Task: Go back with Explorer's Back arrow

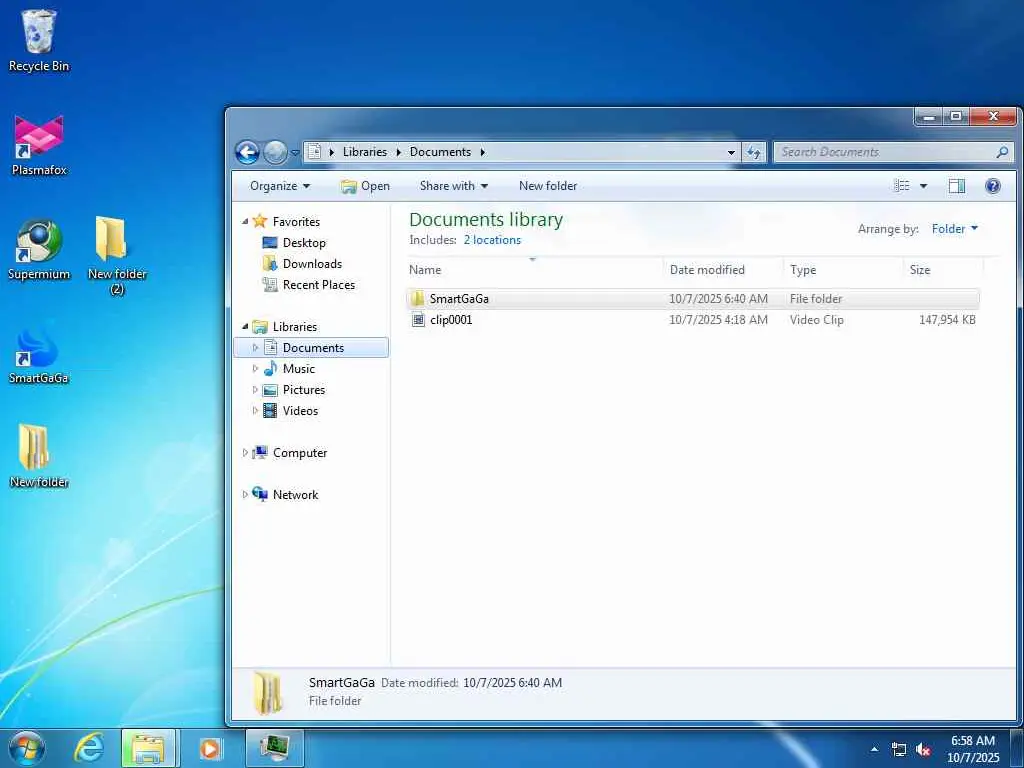Action: click(247, 152)
